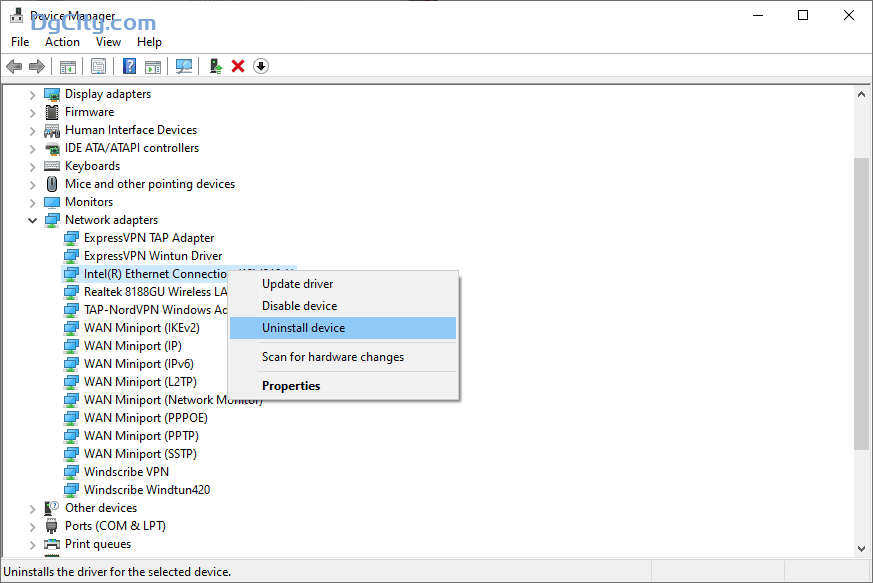Open the View menu
The height and width of the screenshot is (583, 873).
[x=108, y=42]
